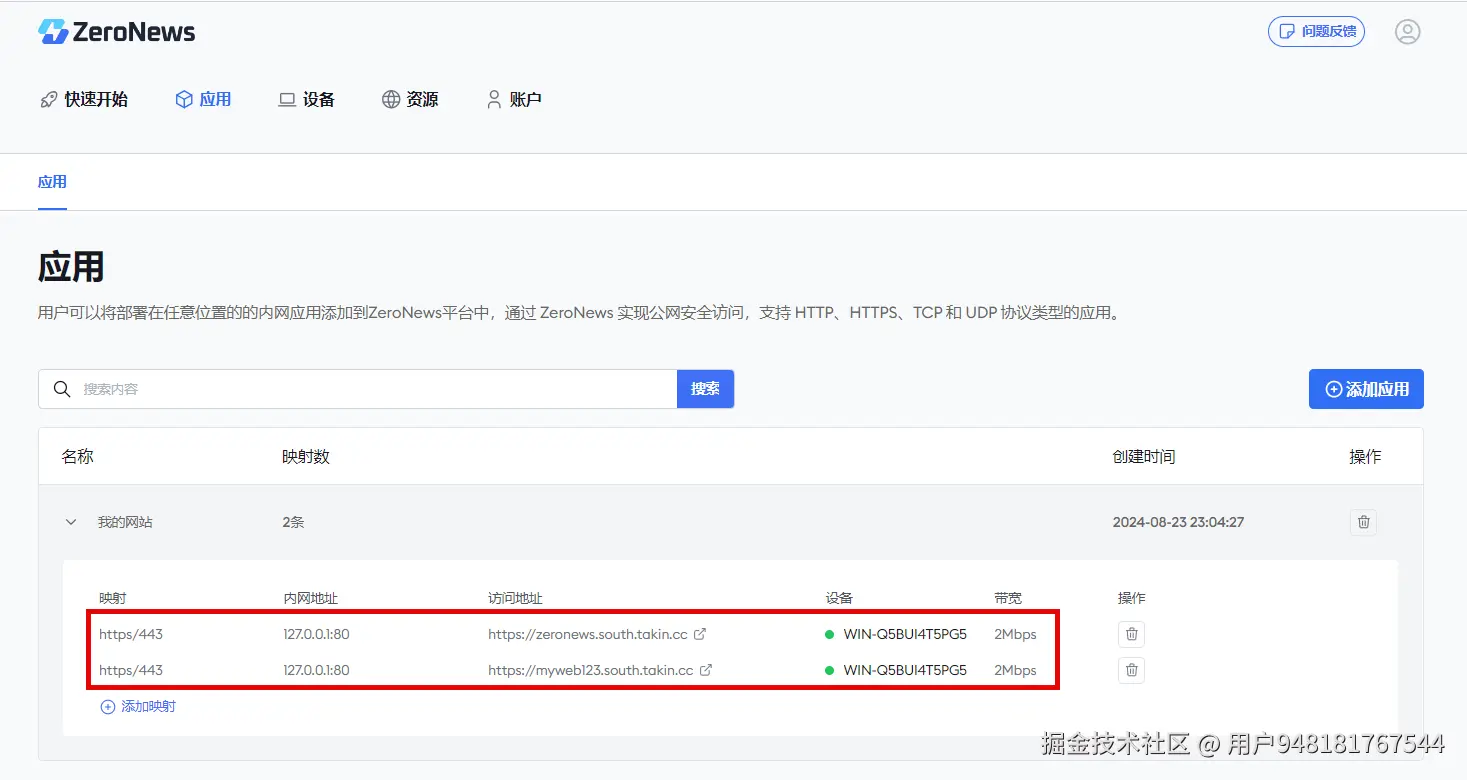Go to the 应用 navigation item

coord(203,99)
